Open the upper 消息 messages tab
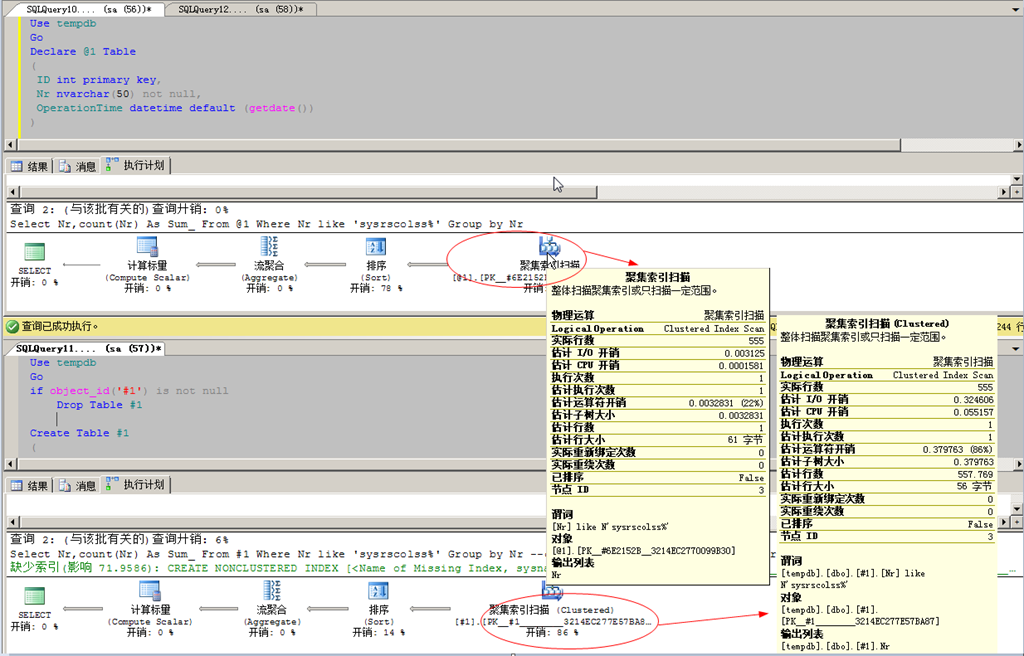Screen dimensions: 1024x656 click(x=78, y=166)
